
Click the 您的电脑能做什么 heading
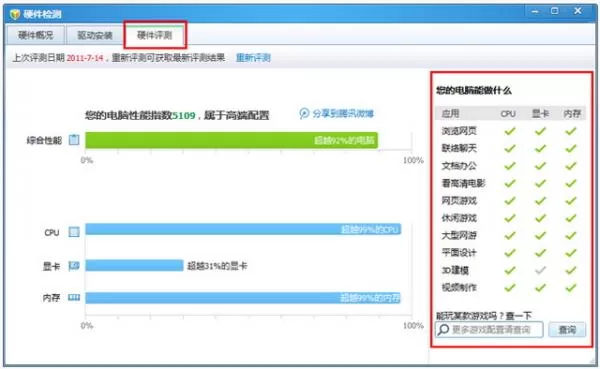pos(474,90)
